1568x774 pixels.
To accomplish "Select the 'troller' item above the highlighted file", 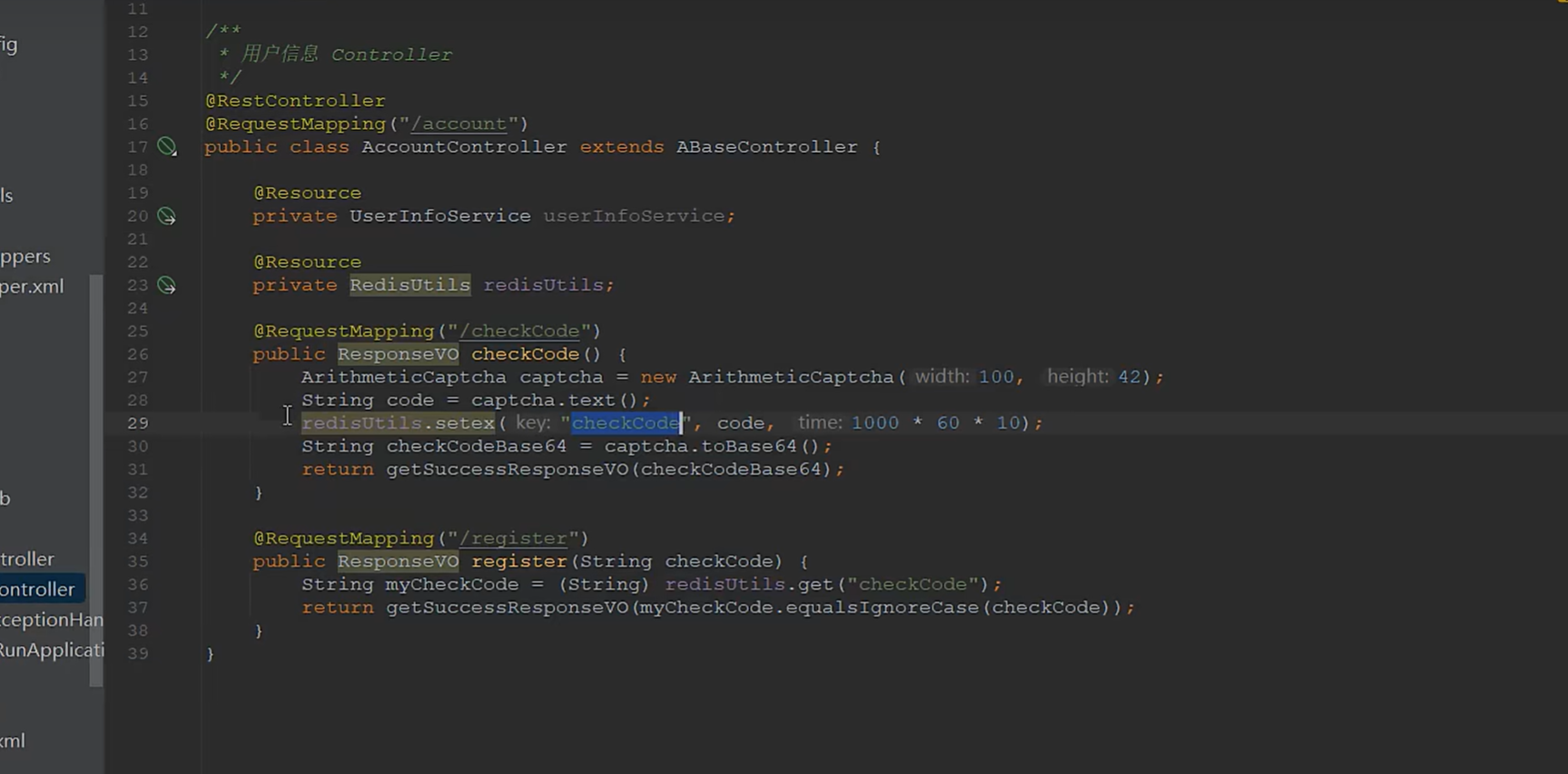I will (x=27, y=559).
